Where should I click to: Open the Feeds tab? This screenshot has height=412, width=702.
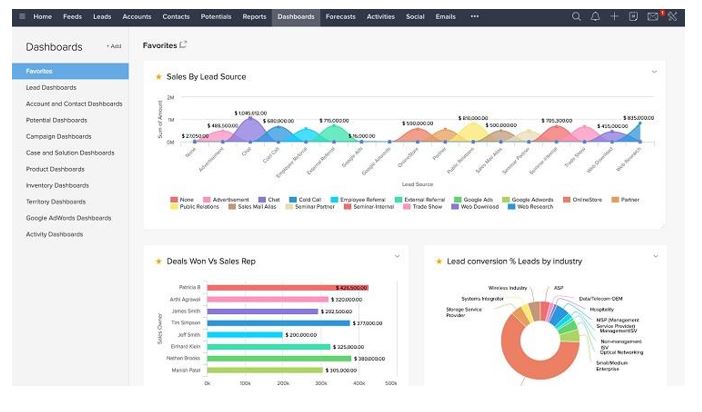72,17
